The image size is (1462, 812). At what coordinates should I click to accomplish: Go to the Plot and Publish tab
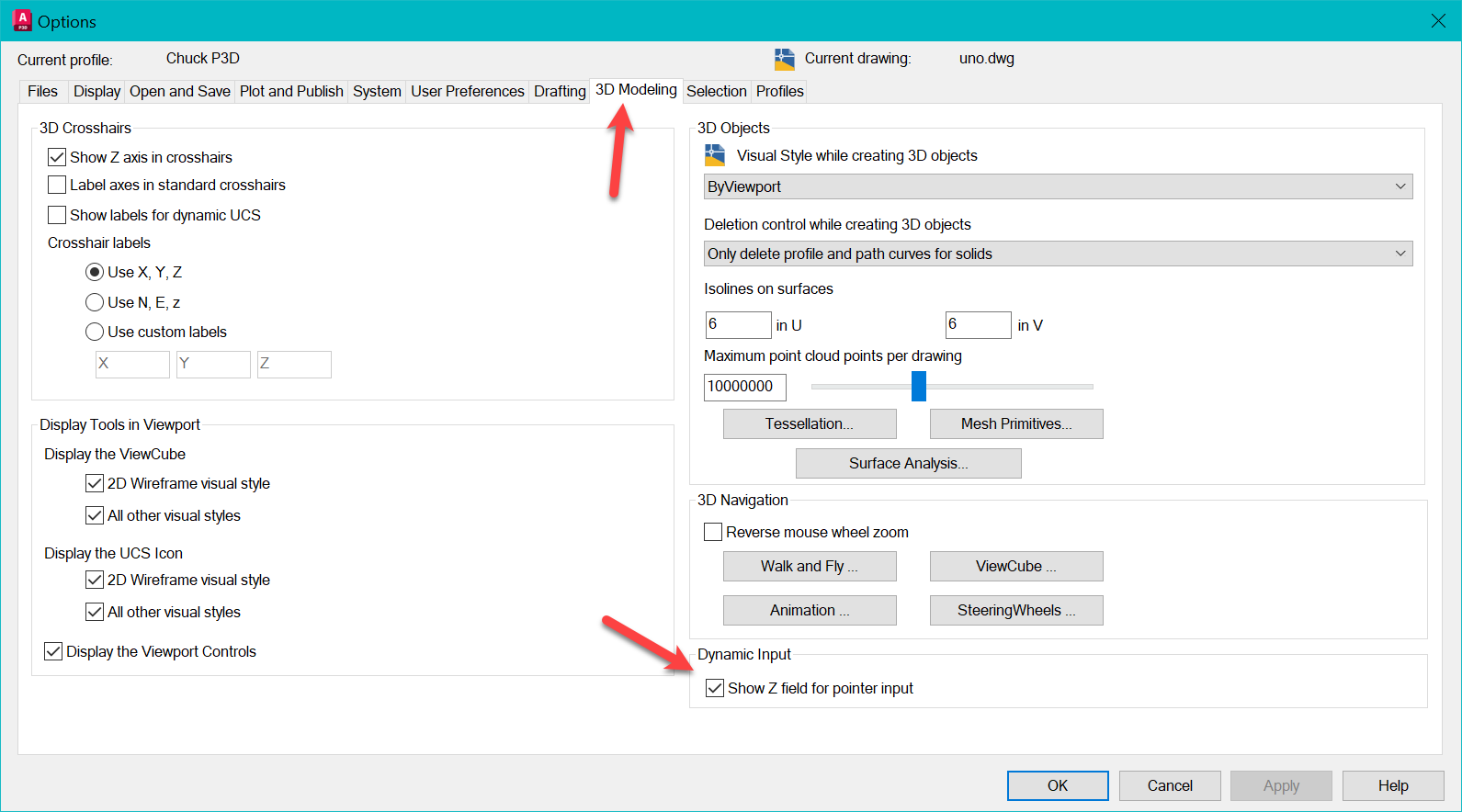coord(291,91)
